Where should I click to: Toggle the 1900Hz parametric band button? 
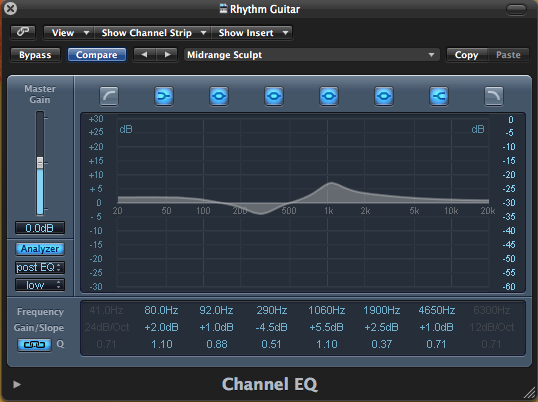(384, 96)
